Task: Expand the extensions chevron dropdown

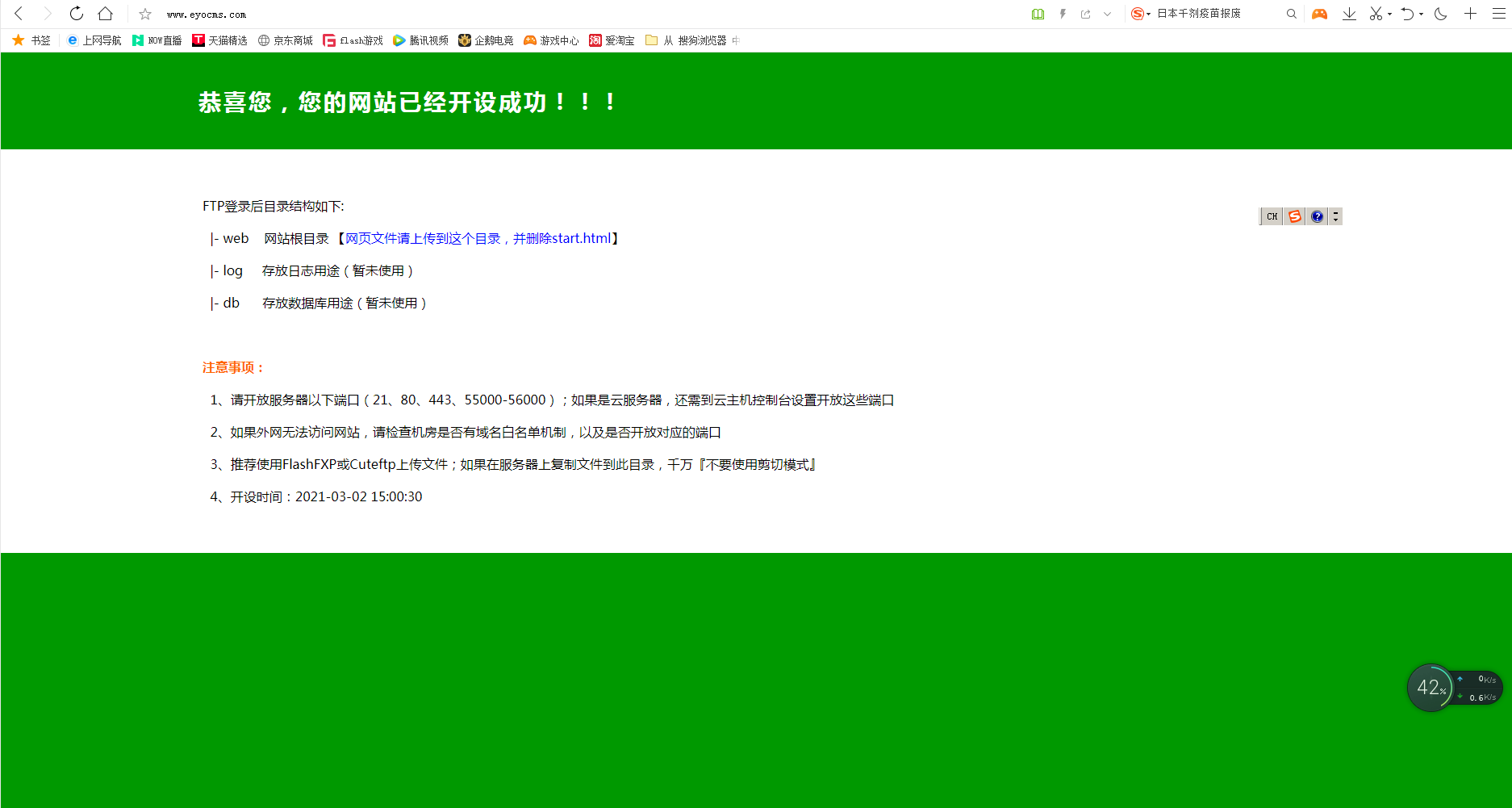Action: click(1107, 14)
